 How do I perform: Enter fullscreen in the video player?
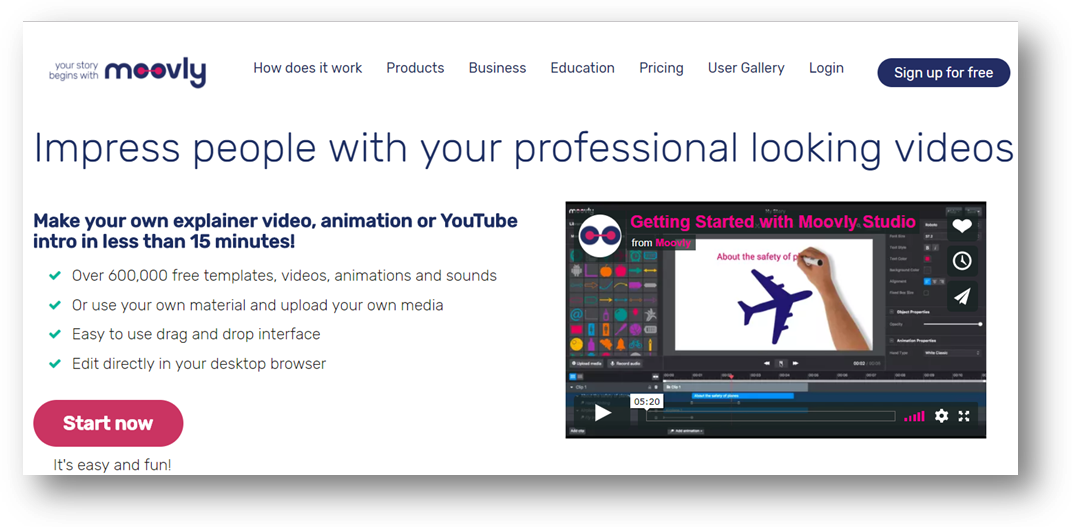click(964, 416)
